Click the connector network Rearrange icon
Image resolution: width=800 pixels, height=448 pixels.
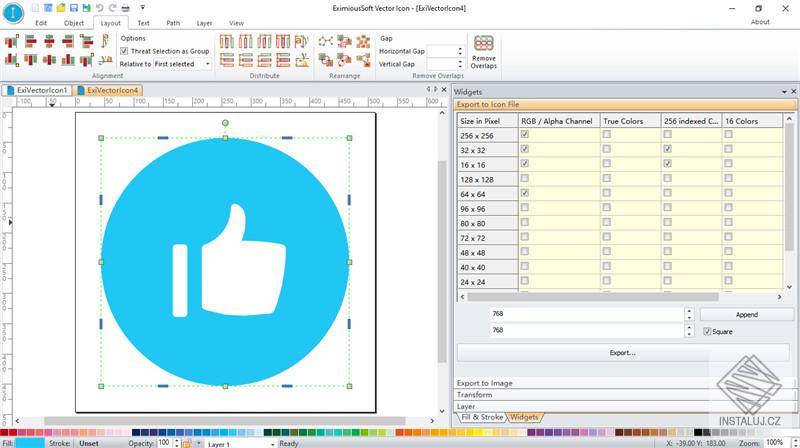326,41
